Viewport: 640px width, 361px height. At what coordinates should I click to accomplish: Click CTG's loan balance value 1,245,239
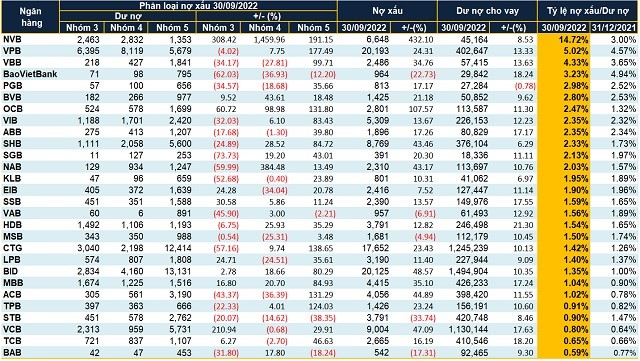coord(468,248)
